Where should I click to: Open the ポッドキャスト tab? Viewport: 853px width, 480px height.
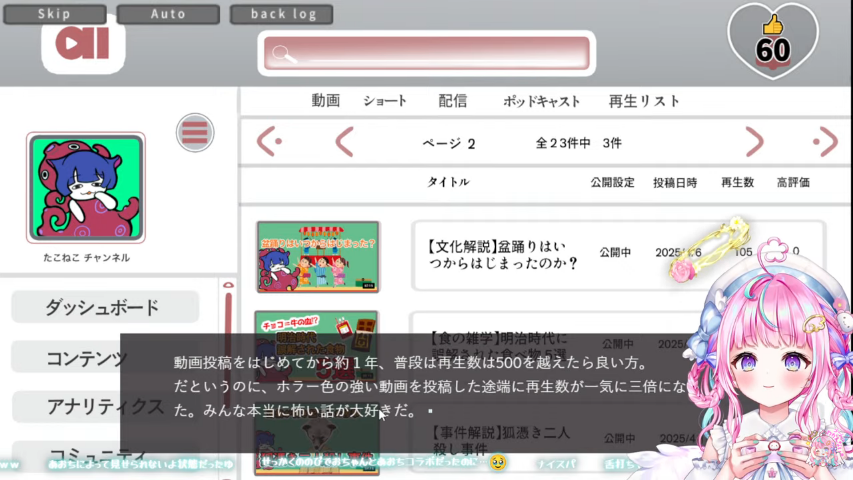click(541, 101)
